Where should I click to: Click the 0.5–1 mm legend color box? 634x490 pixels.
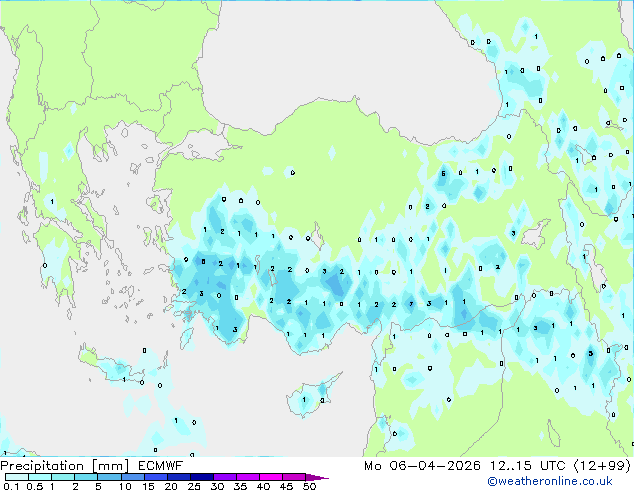coord(40,477)
